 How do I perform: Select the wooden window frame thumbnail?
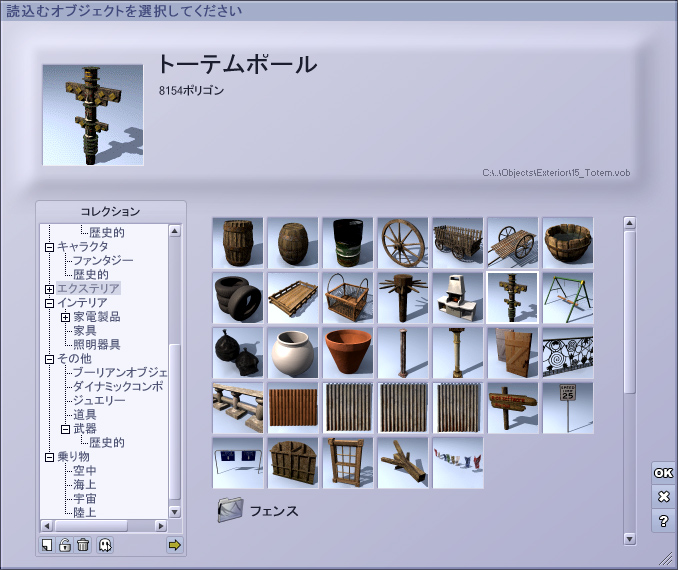pyautogui.click(x=348, y=463)
